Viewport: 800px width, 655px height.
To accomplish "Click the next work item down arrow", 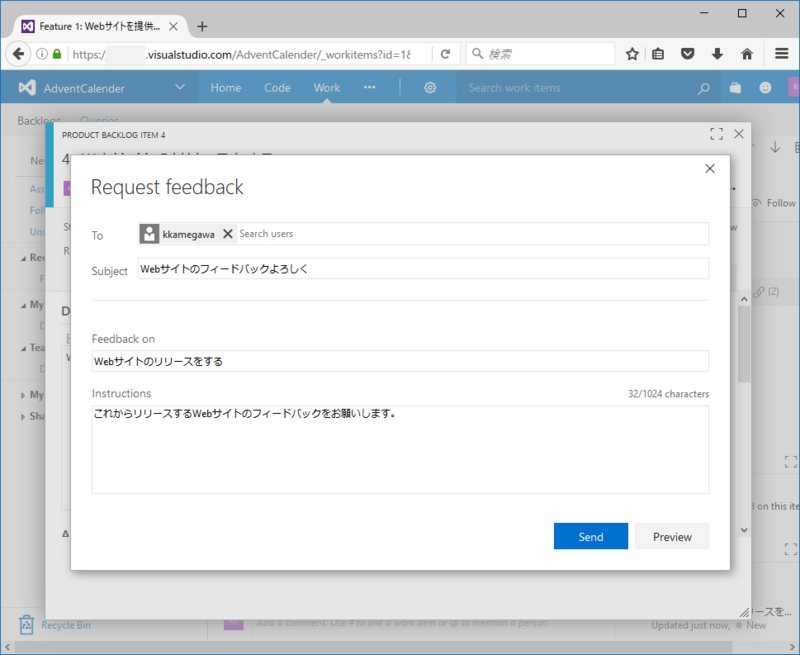I will (x=775, y=147).
